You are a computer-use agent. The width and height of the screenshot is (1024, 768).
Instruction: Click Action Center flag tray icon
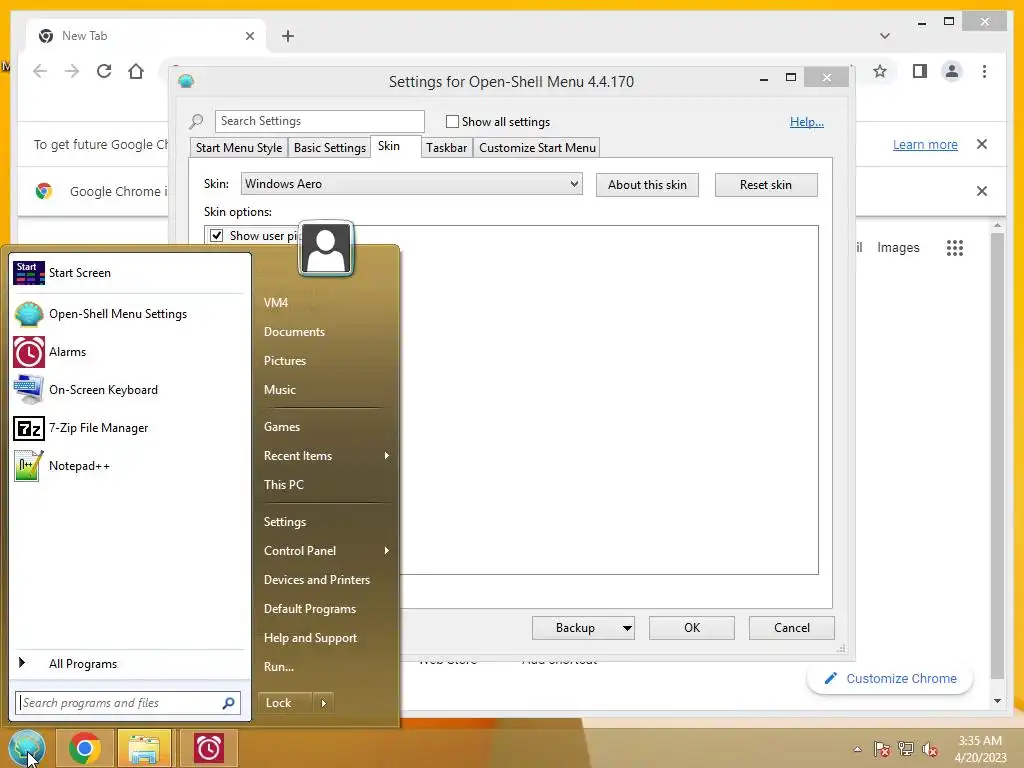point(882,749)
